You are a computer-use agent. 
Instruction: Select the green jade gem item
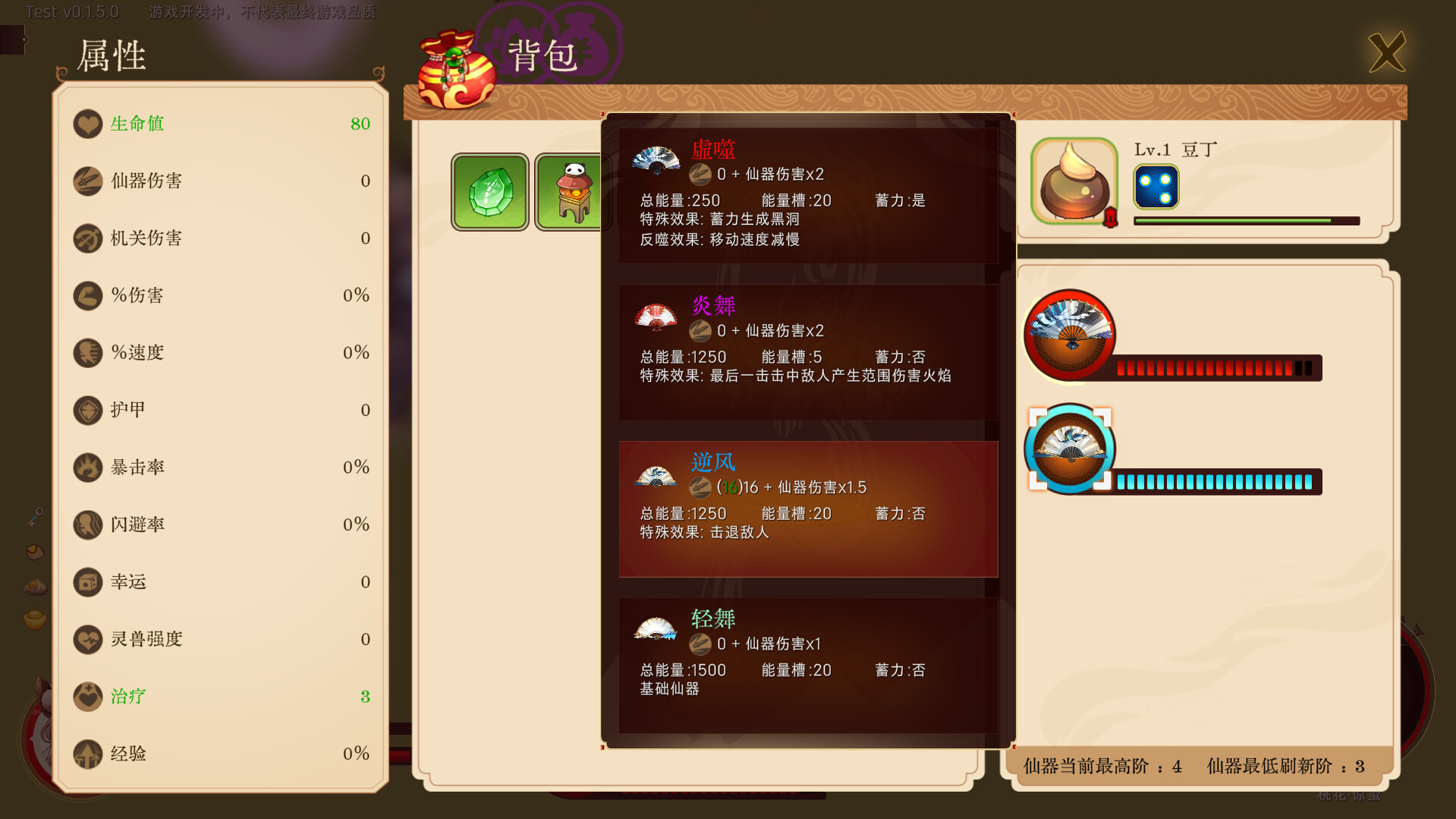click(x=489, y=192)
